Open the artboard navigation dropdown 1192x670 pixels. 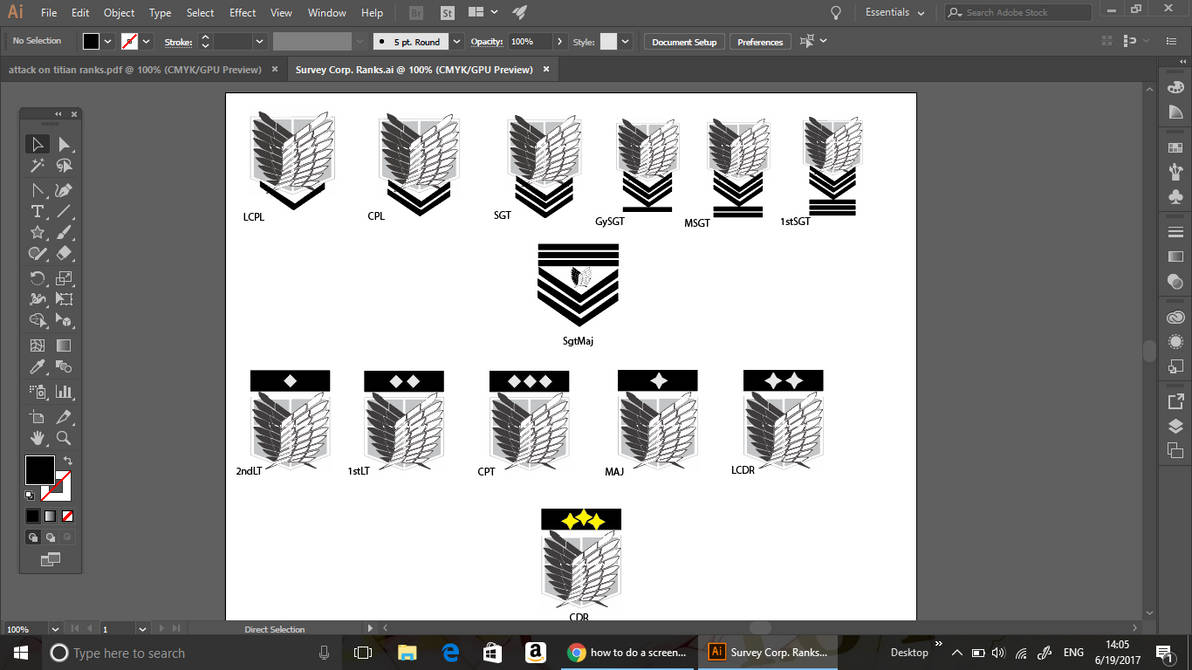tap(142, 629)
